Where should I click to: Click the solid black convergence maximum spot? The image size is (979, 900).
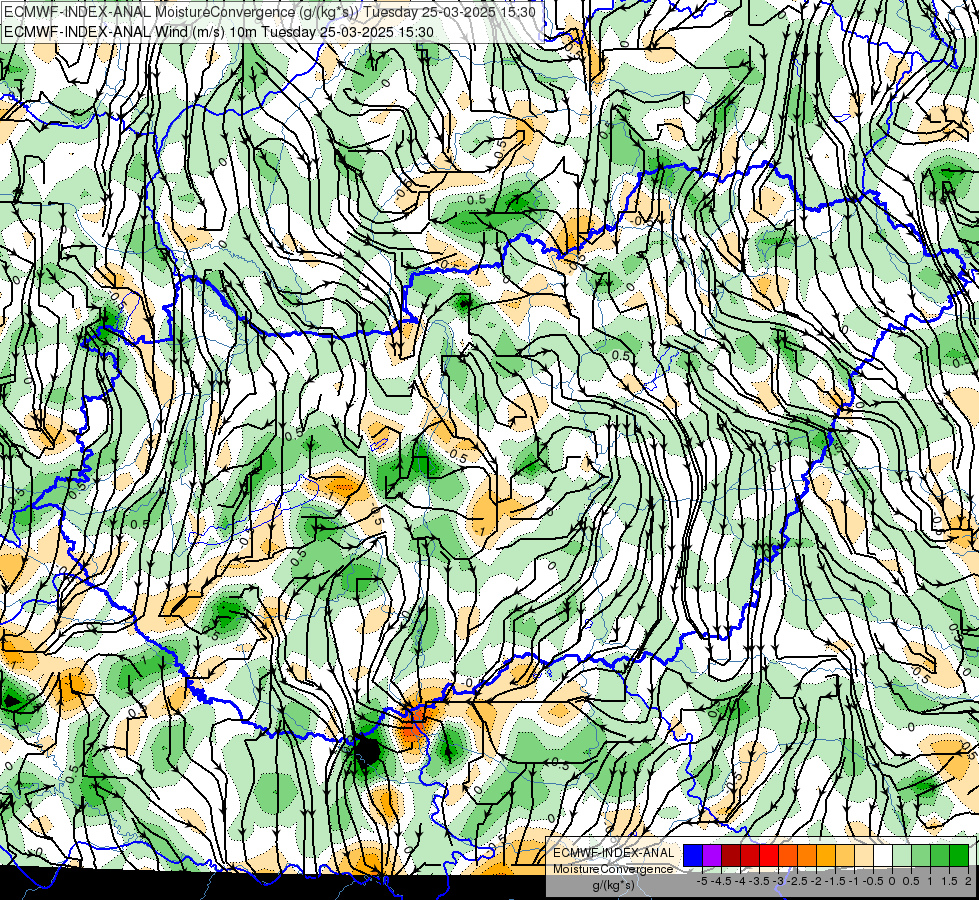coord(367,750)
